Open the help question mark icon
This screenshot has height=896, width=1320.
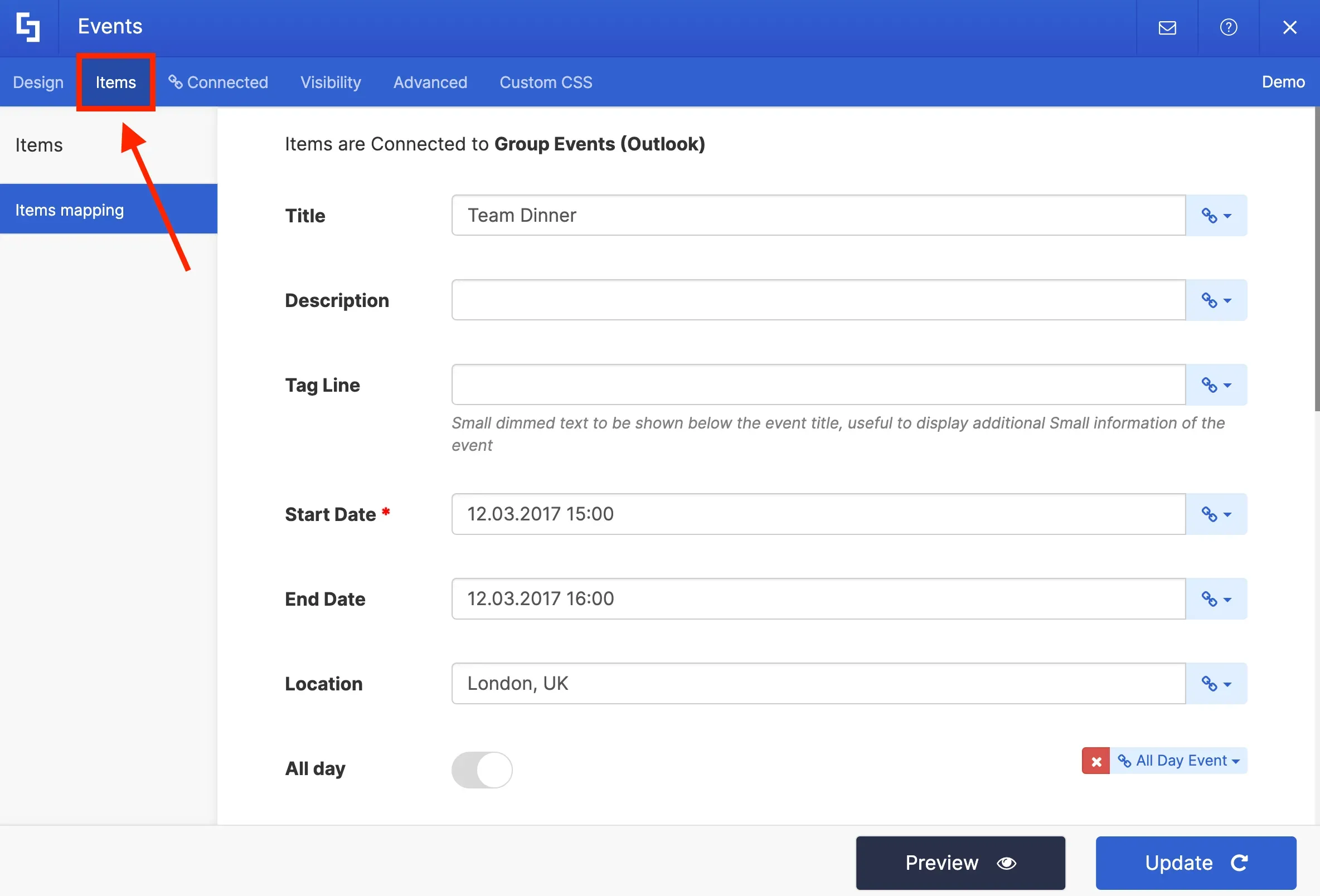pos(1228,27)
